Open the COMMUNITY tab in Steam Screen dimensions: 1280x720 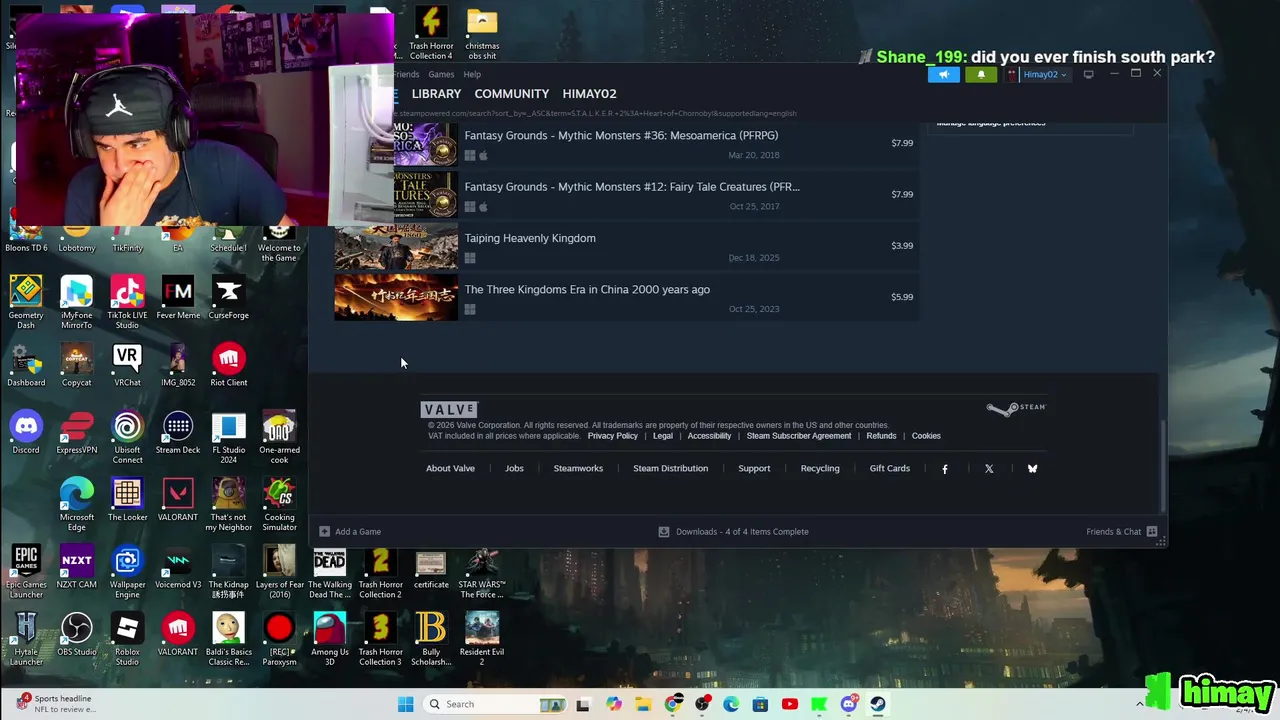(x=512, y=94)
